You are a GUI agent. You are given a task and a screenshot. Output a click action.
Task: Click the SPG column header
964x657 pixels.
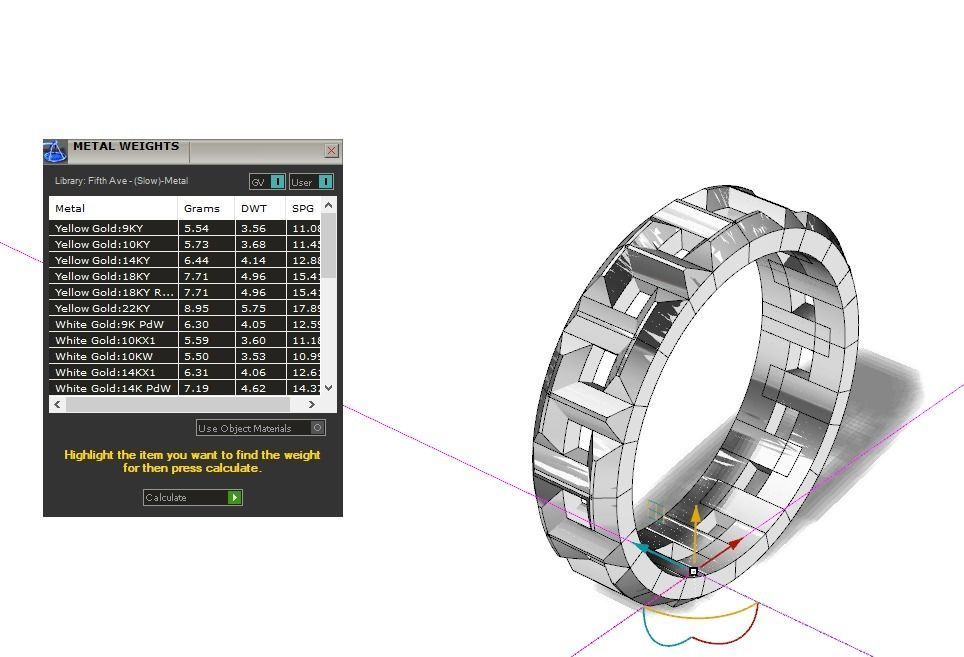(x=303, y=208)
